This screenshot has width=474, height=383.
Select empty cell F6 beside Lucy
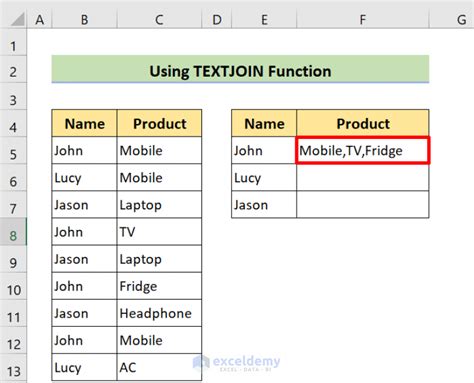coord(363,178)
